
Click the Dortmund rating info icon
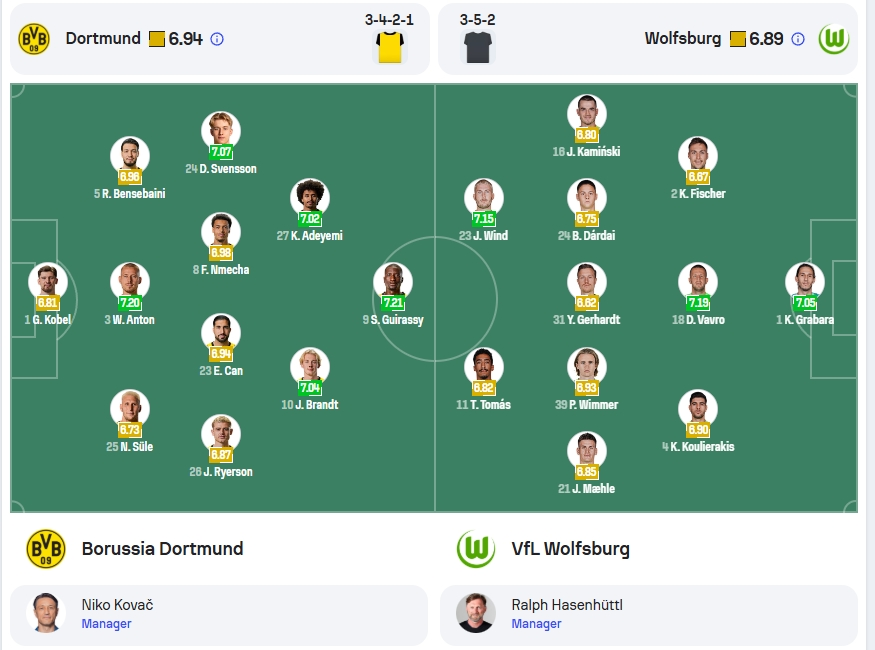click(x=217, y=39)
